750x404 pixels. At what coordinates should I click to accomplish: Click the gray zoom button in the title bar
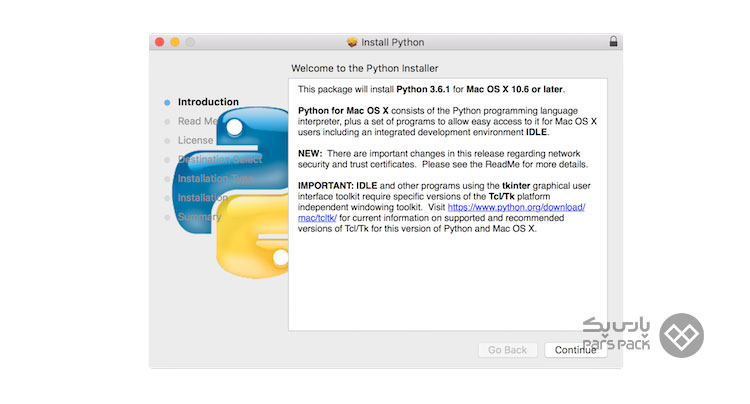click(190, 42)
